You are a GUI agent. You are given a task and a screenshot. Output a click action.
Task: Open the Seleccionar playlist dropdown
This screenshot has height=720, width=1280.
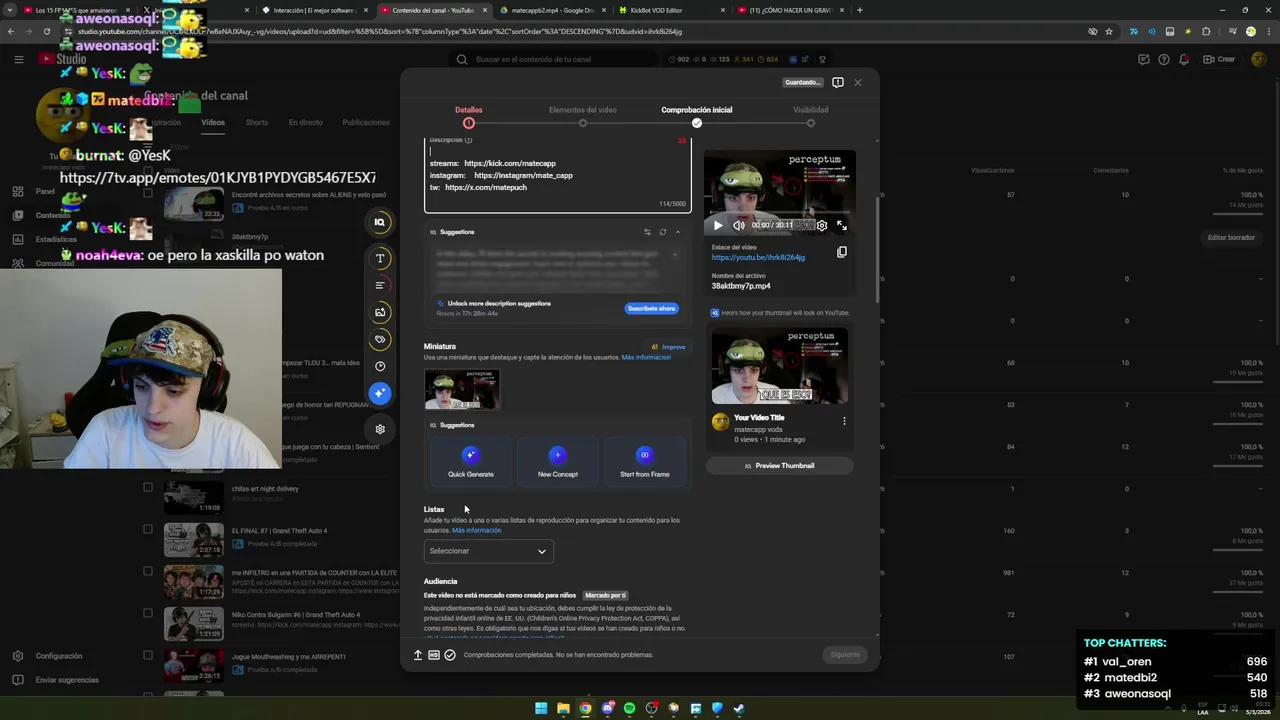(488, 551)
